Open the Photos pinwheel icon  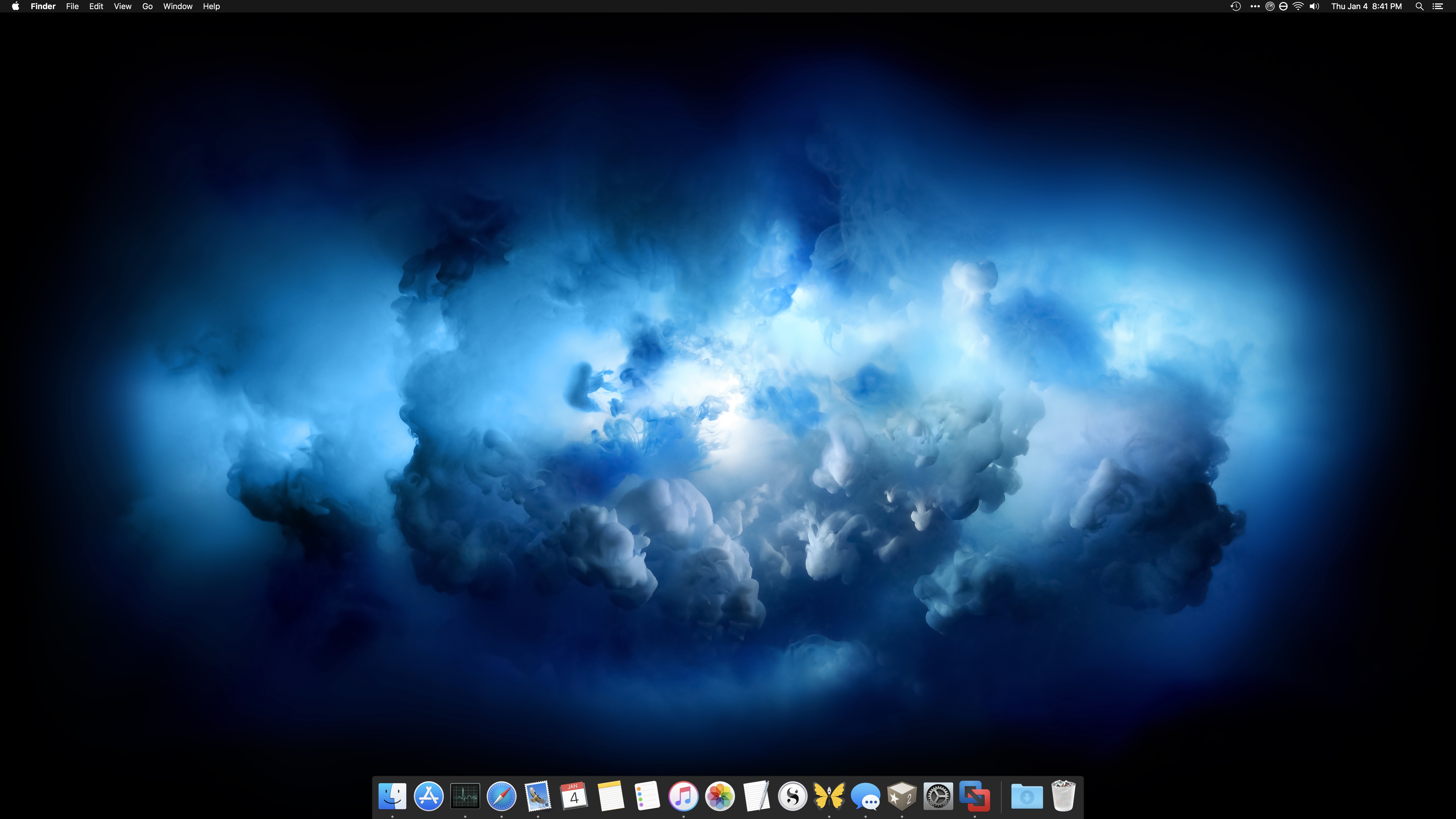click(719, 796)
